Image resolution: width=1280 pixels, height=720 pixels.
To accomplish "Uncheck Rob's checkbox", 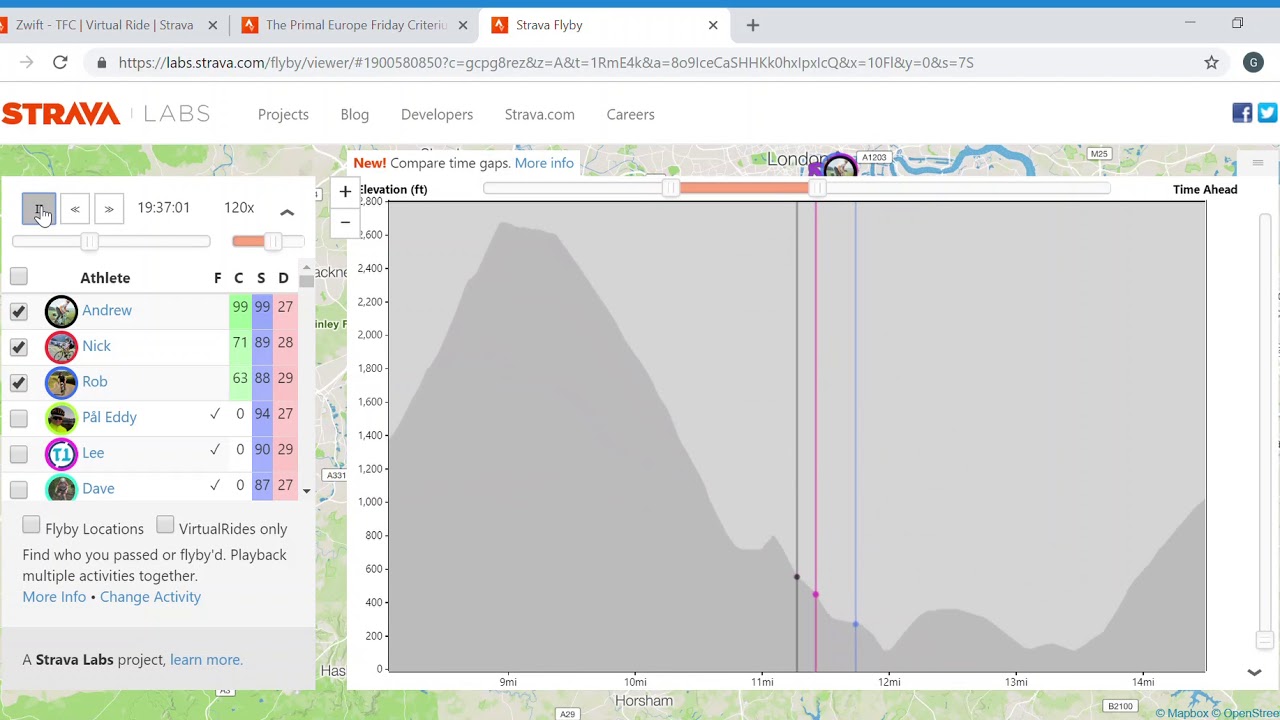I will [x=18, y=383].
